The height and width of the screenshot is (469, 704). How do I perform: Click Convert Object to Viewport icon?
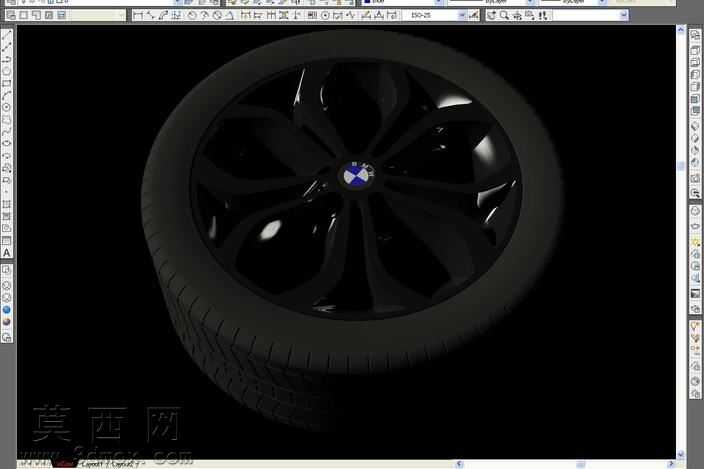(x=49, y=15)
